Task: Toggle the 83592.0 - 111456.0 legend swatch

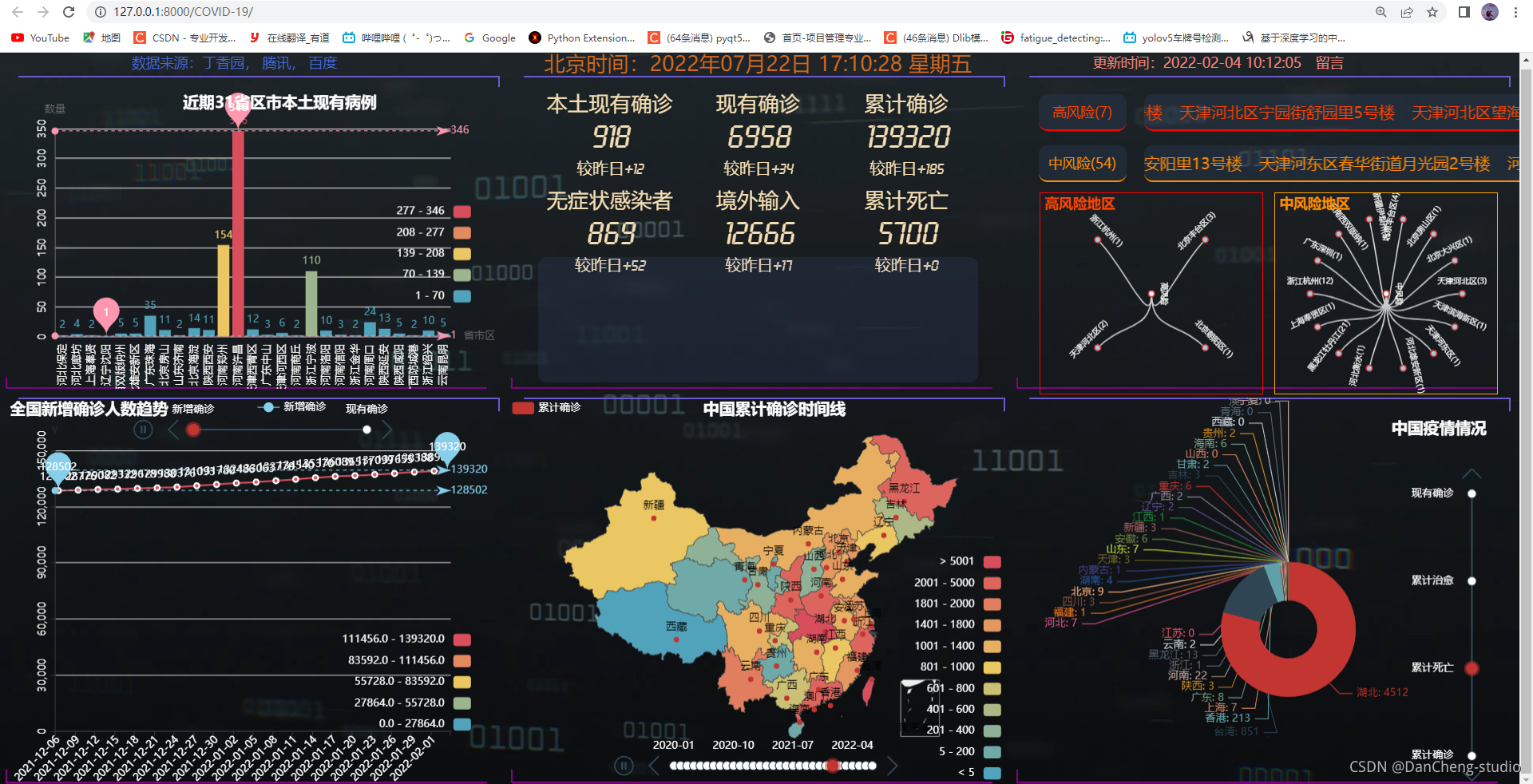Action: (461, 661)
